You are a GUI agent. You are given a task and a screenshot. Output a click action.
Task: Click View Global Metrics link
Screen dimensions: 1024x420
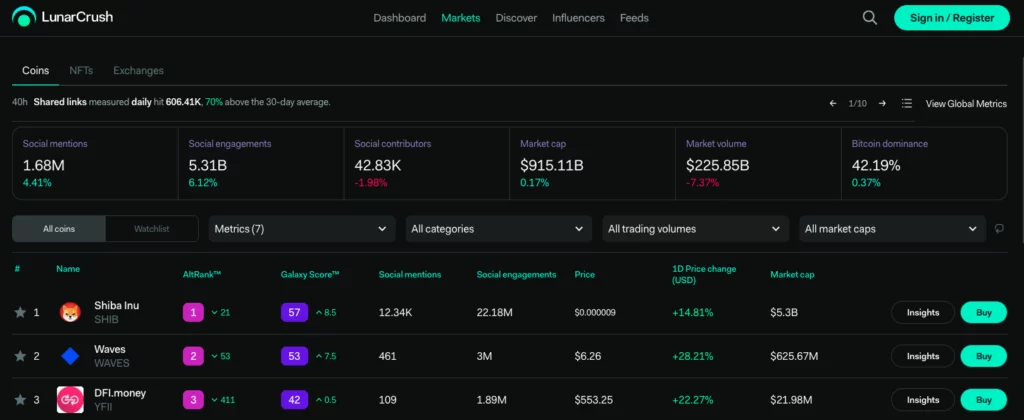966,103
